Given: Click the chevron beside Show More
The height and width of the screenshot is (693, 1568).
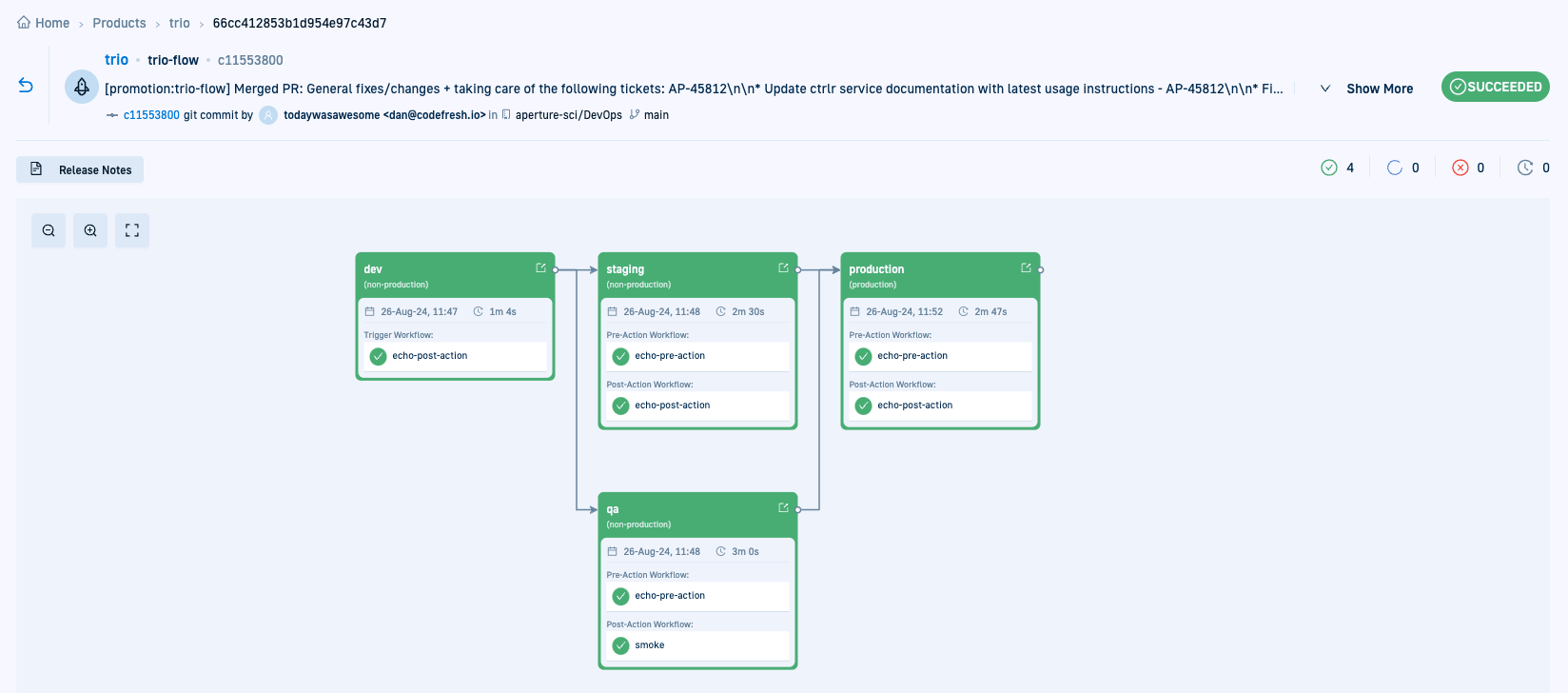Looking at the screenshot, I should click(1324, 89).
